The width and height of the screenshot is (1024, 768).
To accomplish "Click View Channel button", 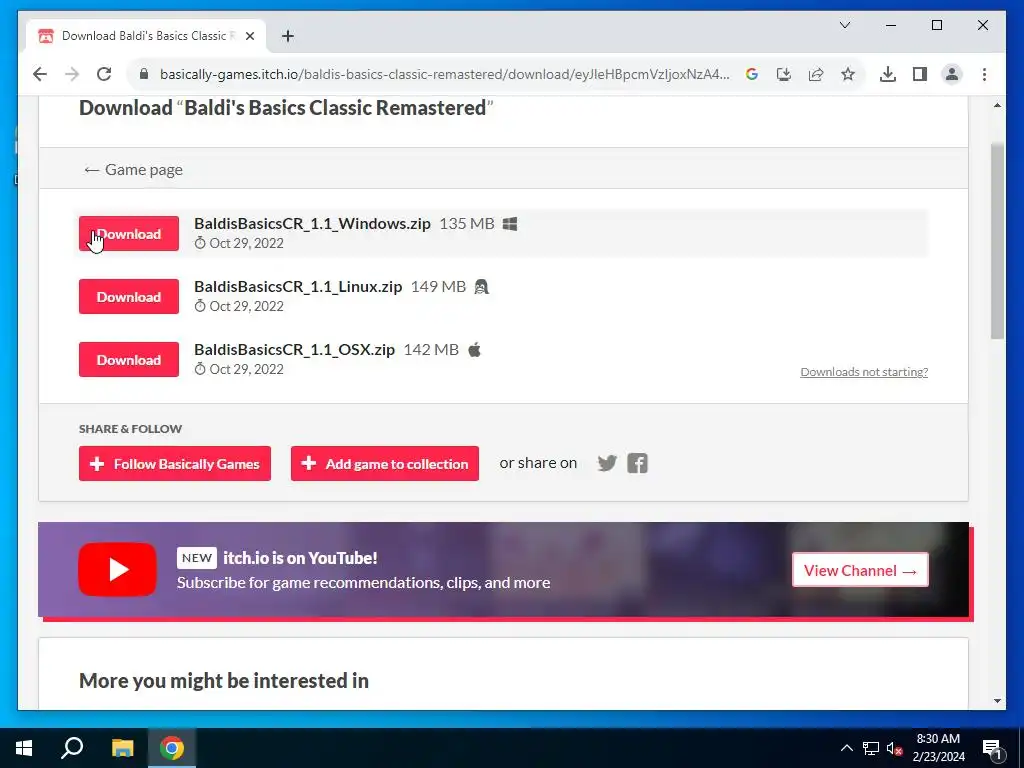I will tap(860, 570).
